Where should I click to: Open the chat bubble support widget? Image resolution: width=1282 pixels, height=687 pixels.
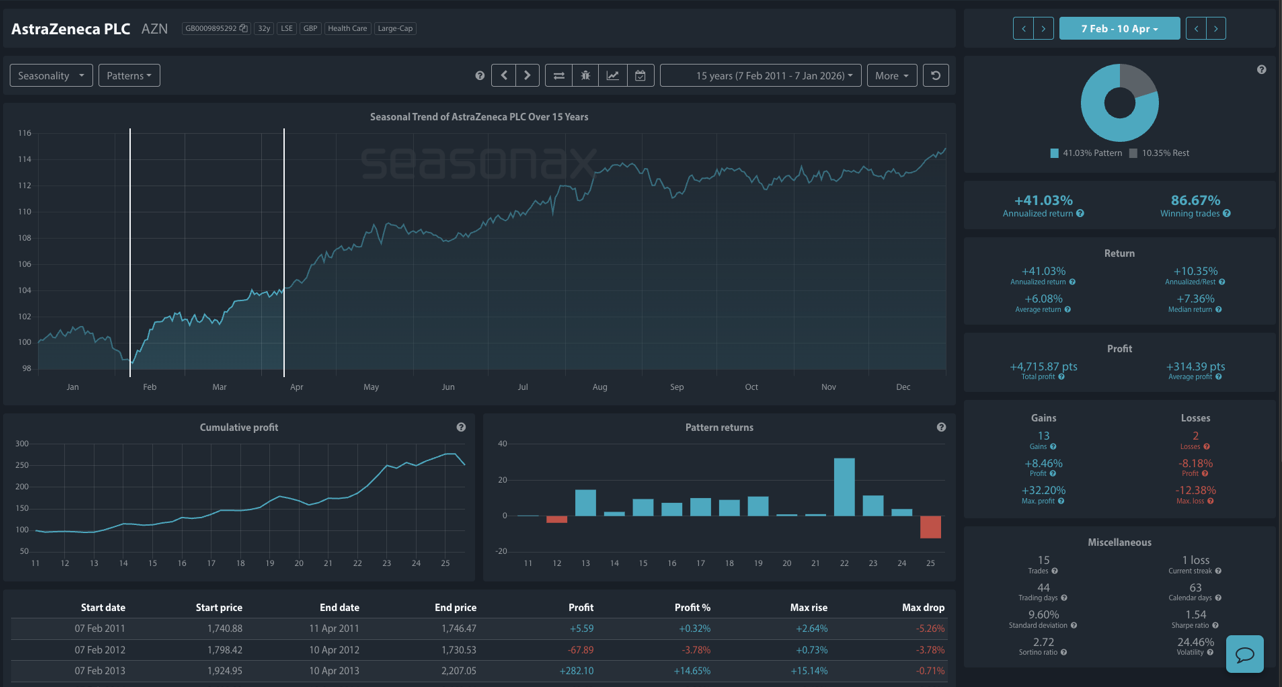pos(1244,654)
